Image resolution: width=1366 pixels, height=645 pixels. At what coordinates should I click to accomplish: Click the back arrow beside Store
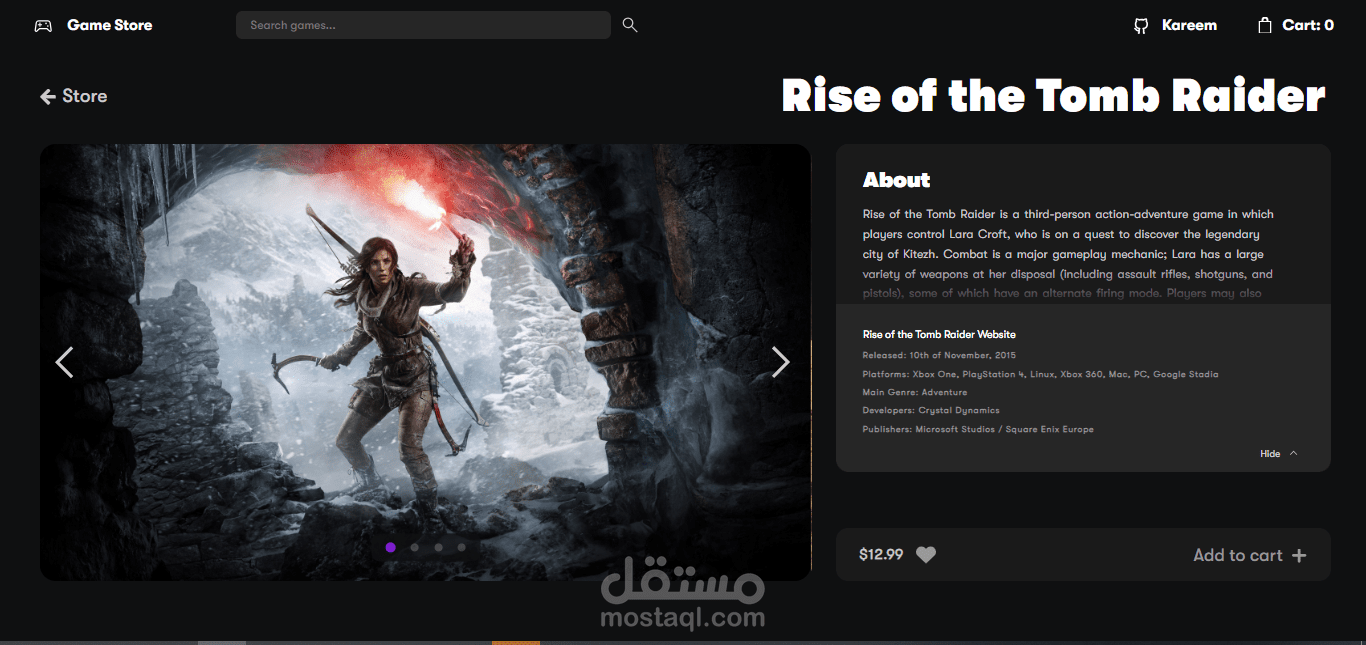tap(48, 96)
